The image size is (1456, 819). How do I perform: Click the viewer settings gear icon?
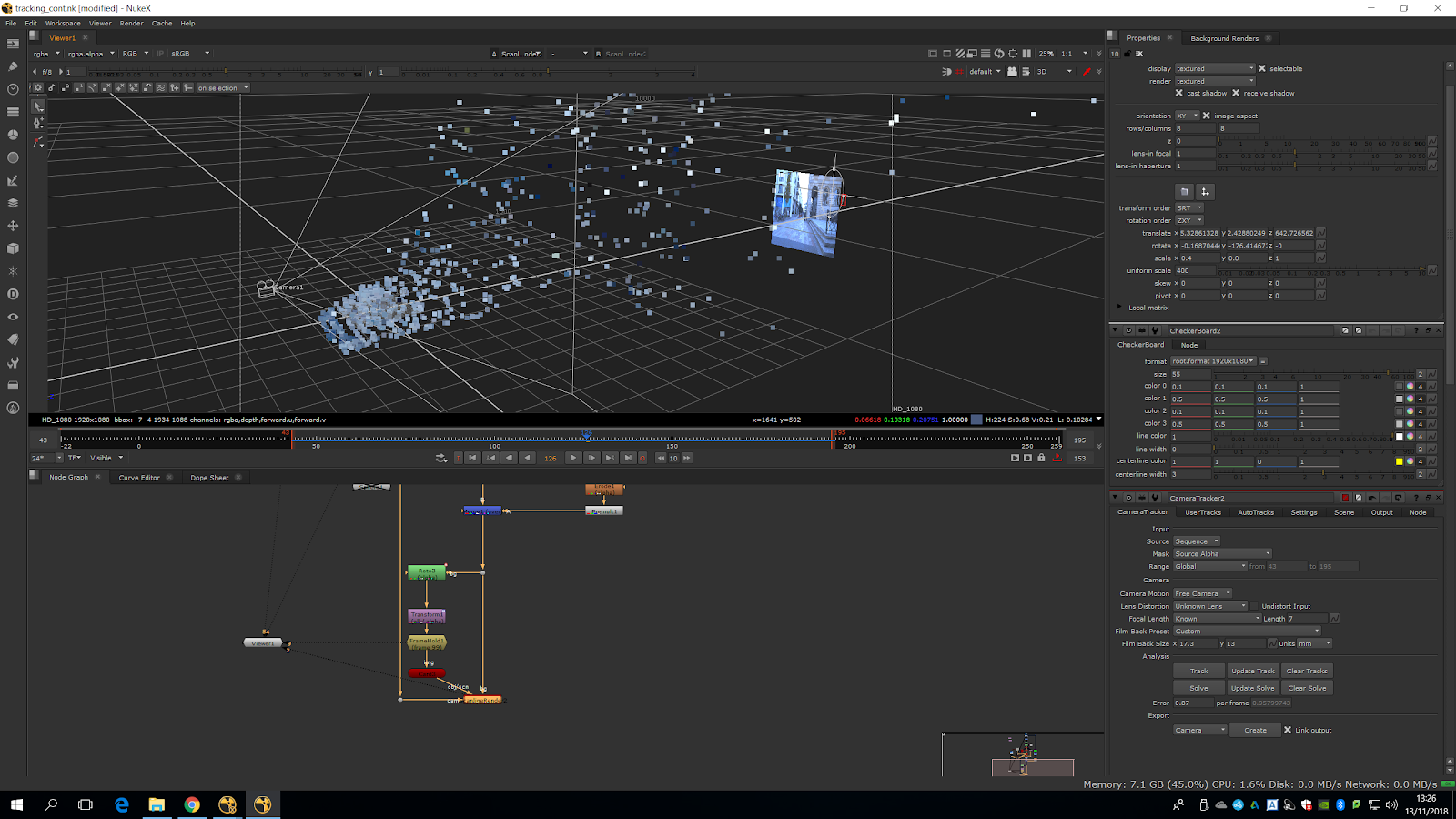(x=37, y=88)
